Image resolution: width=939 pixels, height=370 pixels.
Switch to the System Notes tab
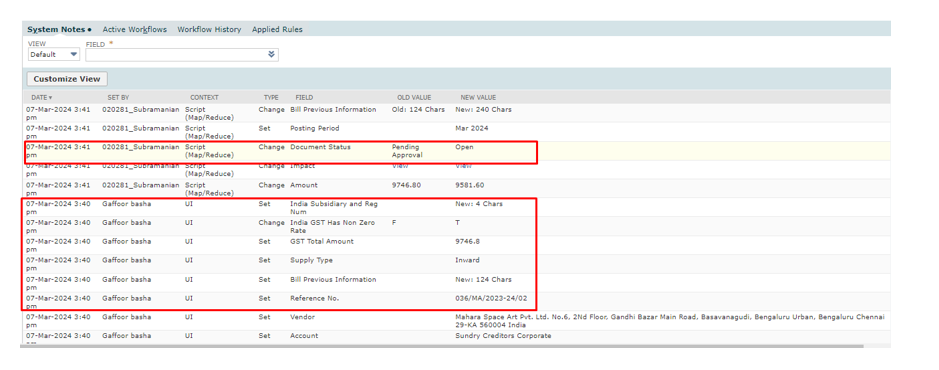[x=59, y=29]
